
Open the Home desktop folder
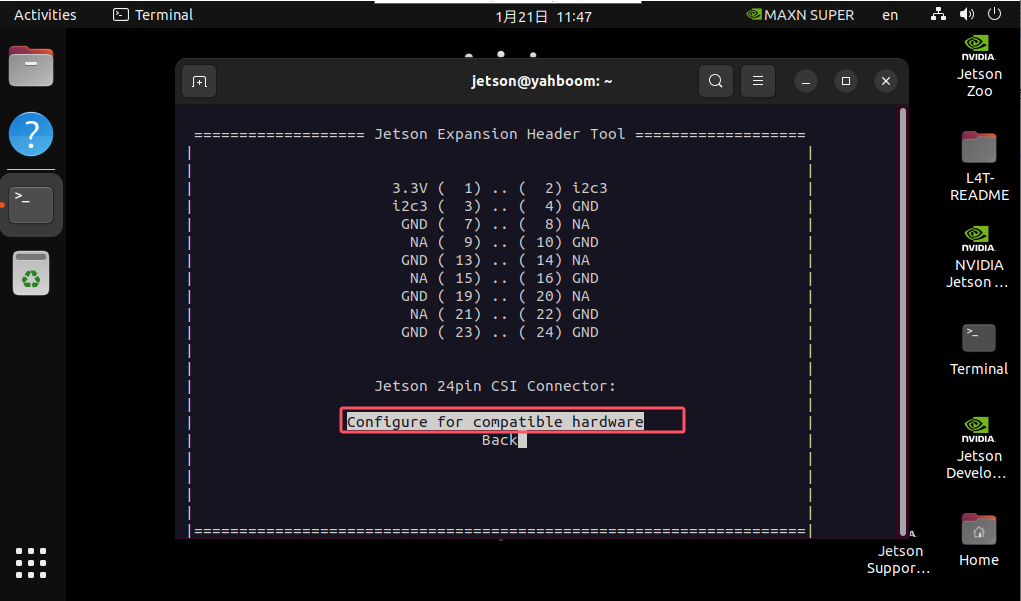[x=979, y=540]
